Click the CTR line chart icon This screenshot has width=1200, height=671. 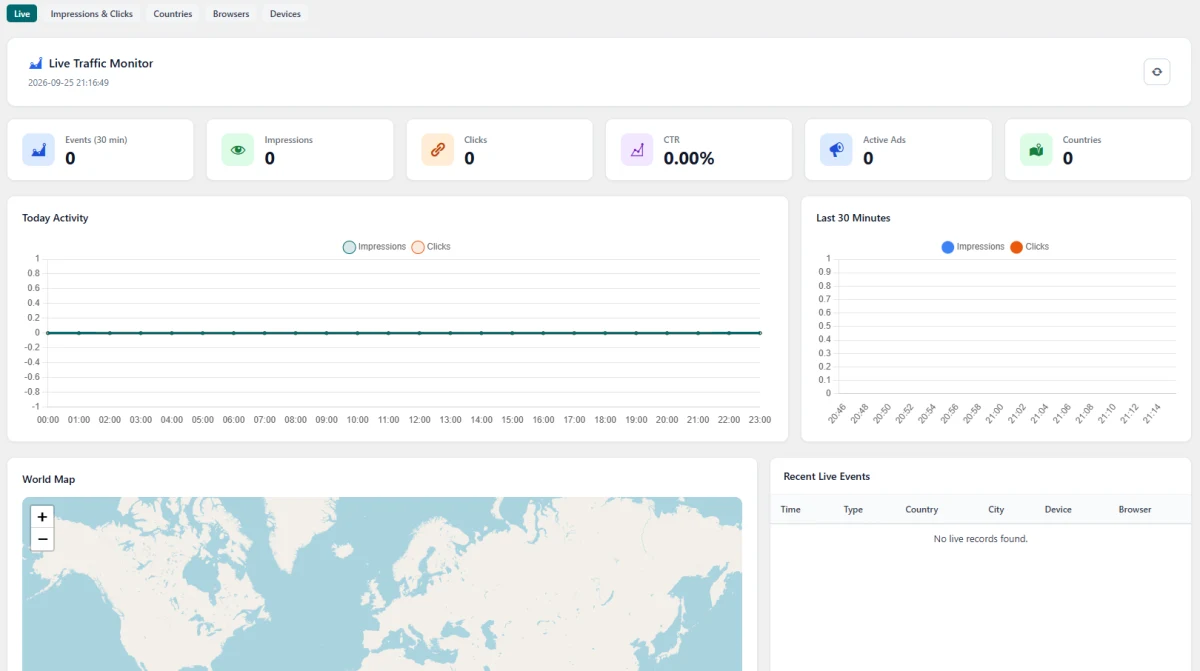coord(637,150)
